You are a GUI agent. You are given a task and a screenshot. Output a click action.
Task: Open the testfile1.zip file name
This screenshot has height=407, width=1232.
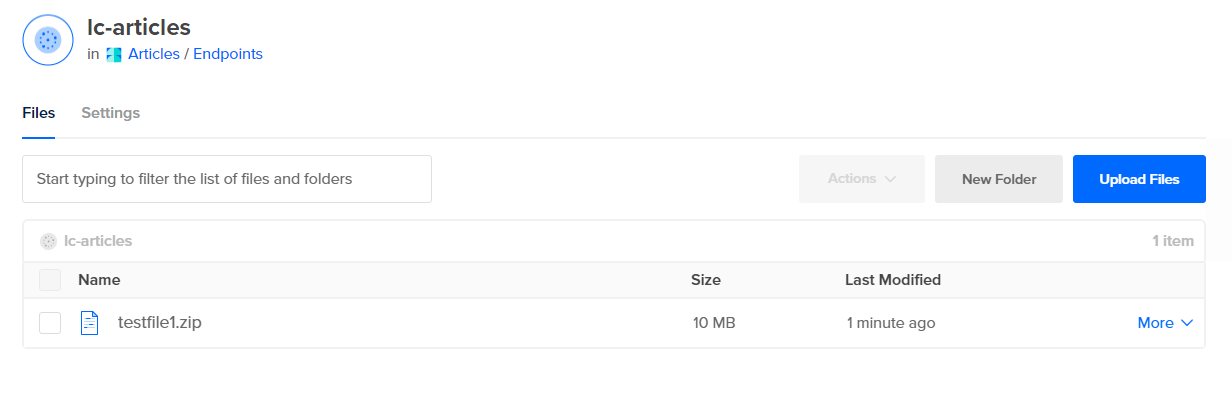point(160,323)
